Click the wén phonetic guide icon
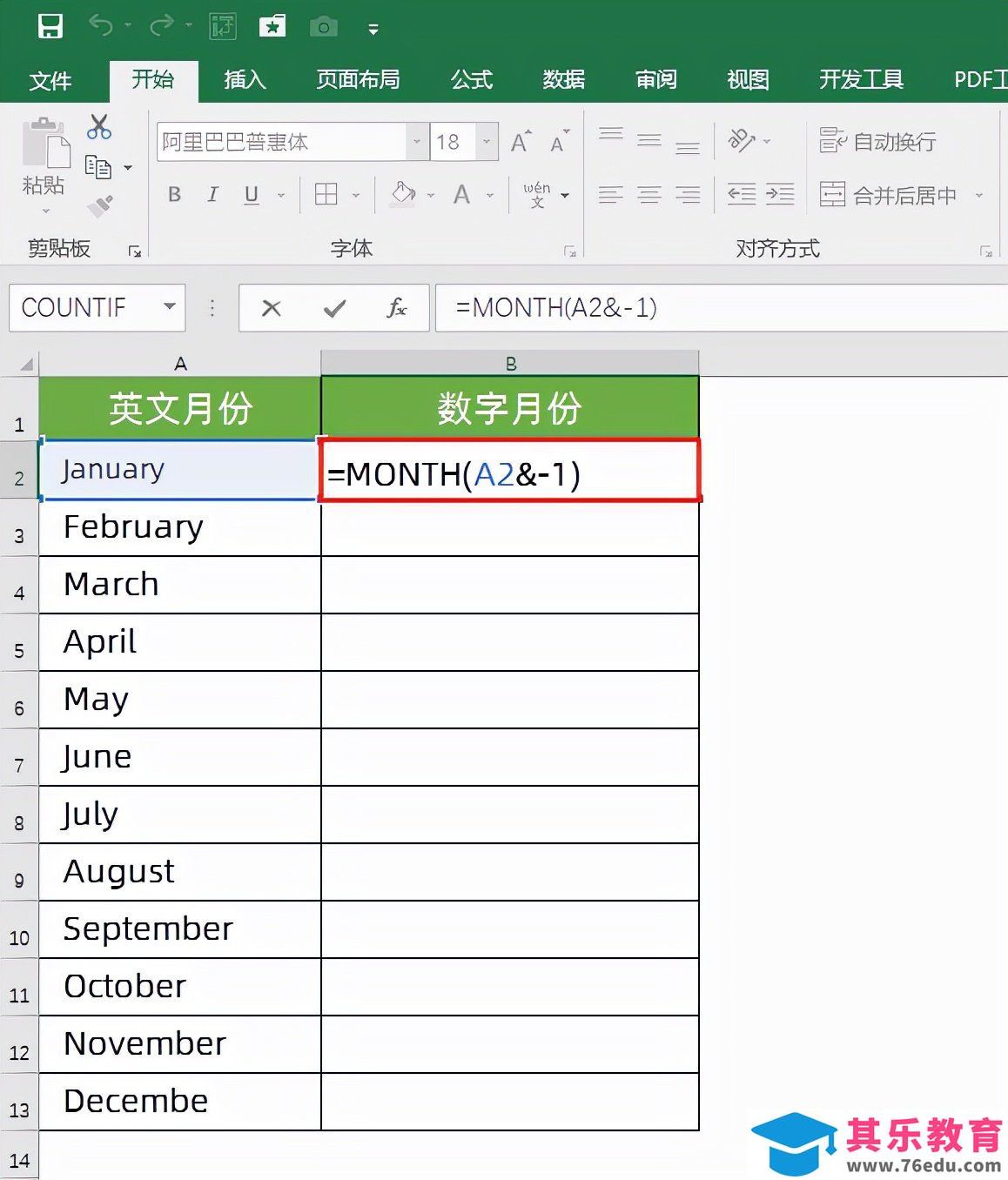 [537, 195]
